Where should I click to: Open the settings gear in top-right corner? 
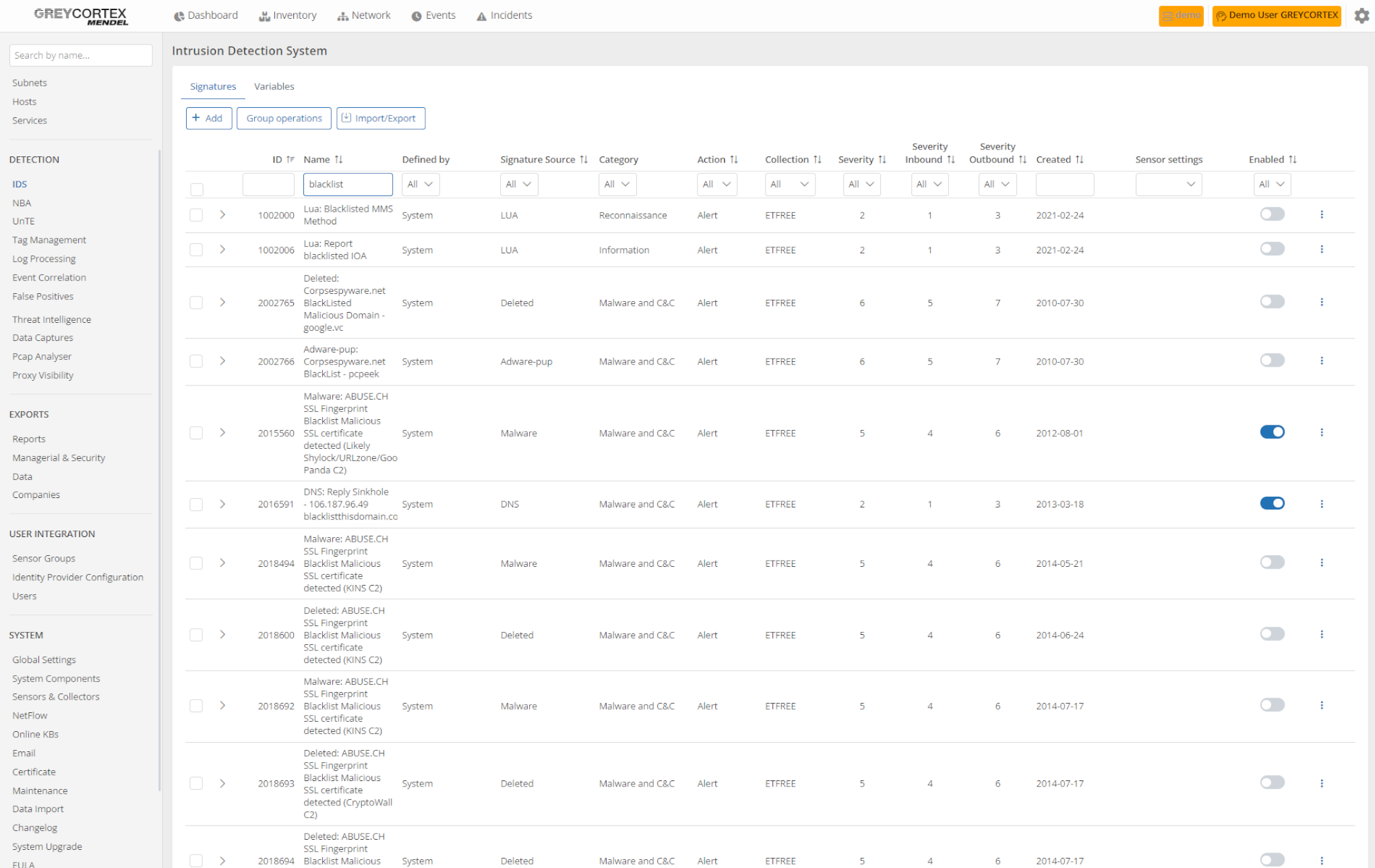1362,15
